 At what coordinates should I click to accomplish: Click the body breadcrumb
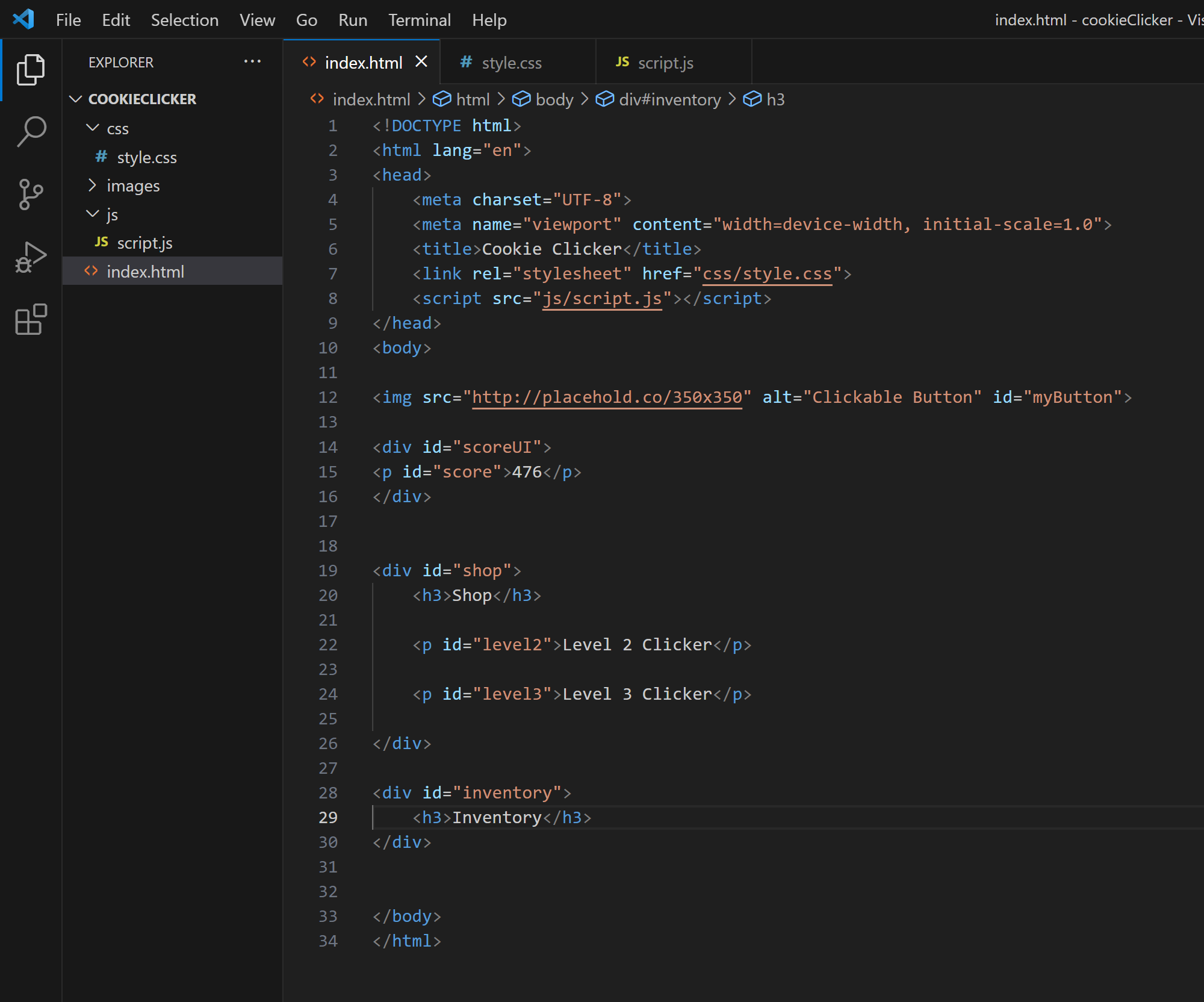pyautogui.click(x=554, y=99)
